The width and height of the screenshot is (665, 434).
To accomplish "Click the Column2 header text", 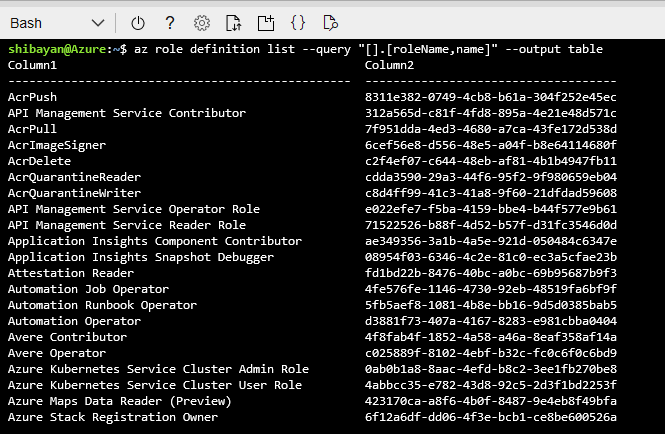I will (x=389, y=65).
